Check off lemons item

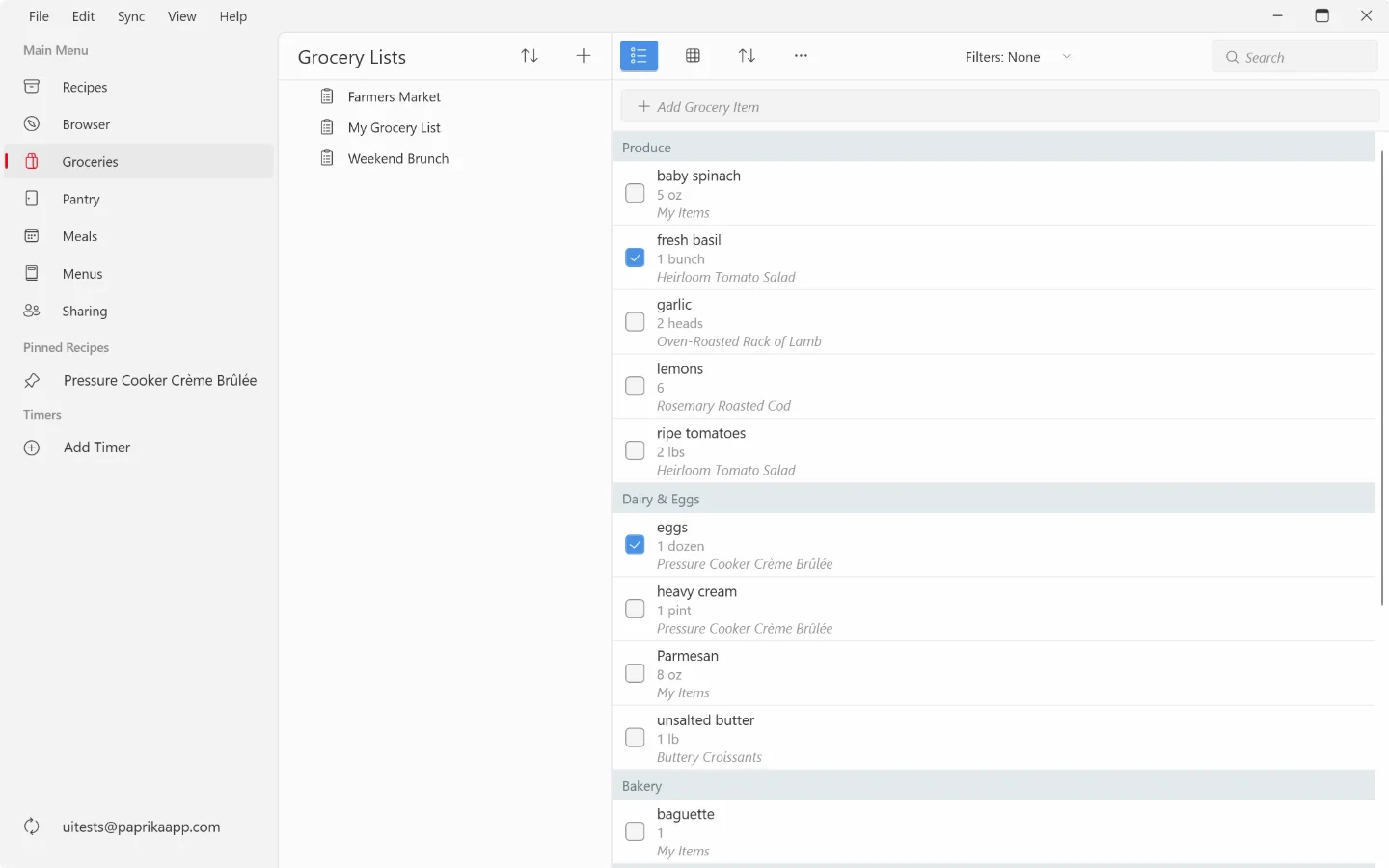tap(635, 386)
